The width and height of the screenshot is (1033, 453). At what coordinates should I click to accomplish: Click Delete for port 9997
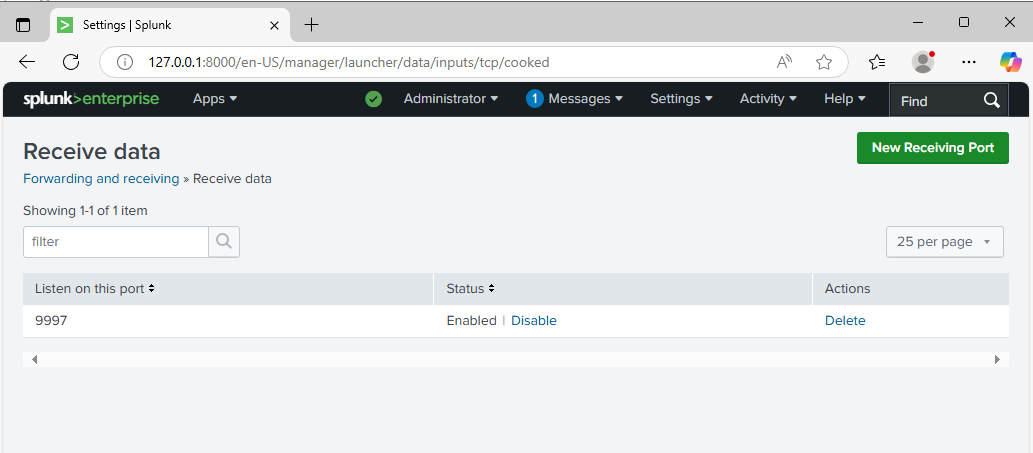(845, 321)
